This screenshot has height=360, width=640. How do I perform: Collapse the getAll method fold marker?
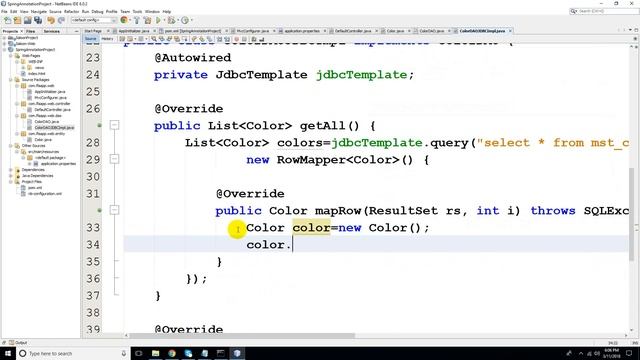point(115,125)
